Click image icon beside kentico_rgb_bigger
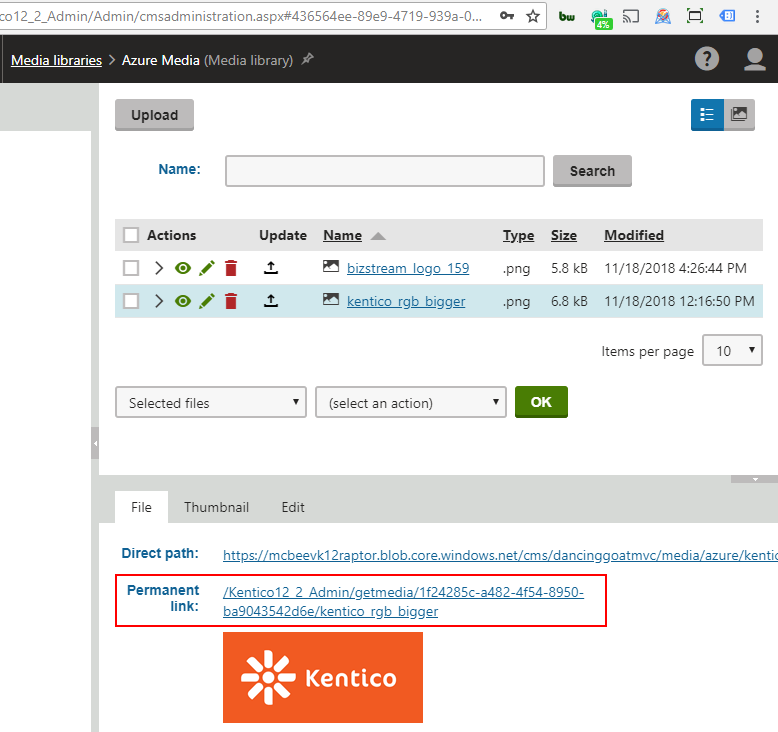The image size is (778, 732). pyautogui.click(x=331, y=299)
